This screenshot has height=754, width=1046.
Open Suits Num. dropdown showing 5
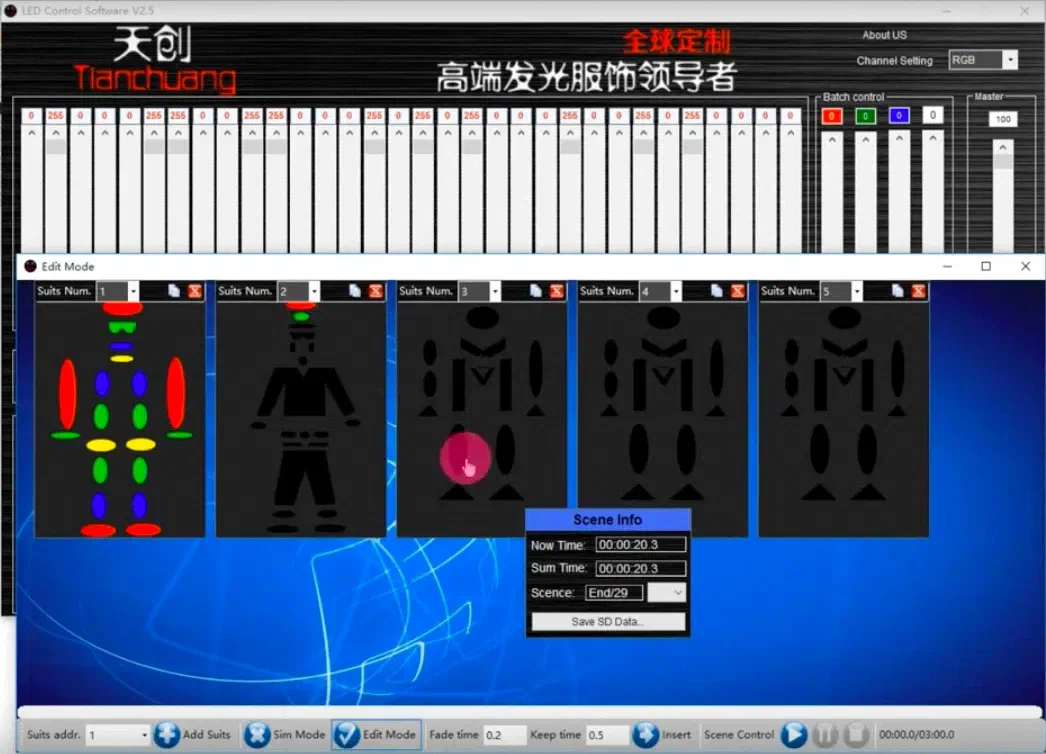click(857, 292)
